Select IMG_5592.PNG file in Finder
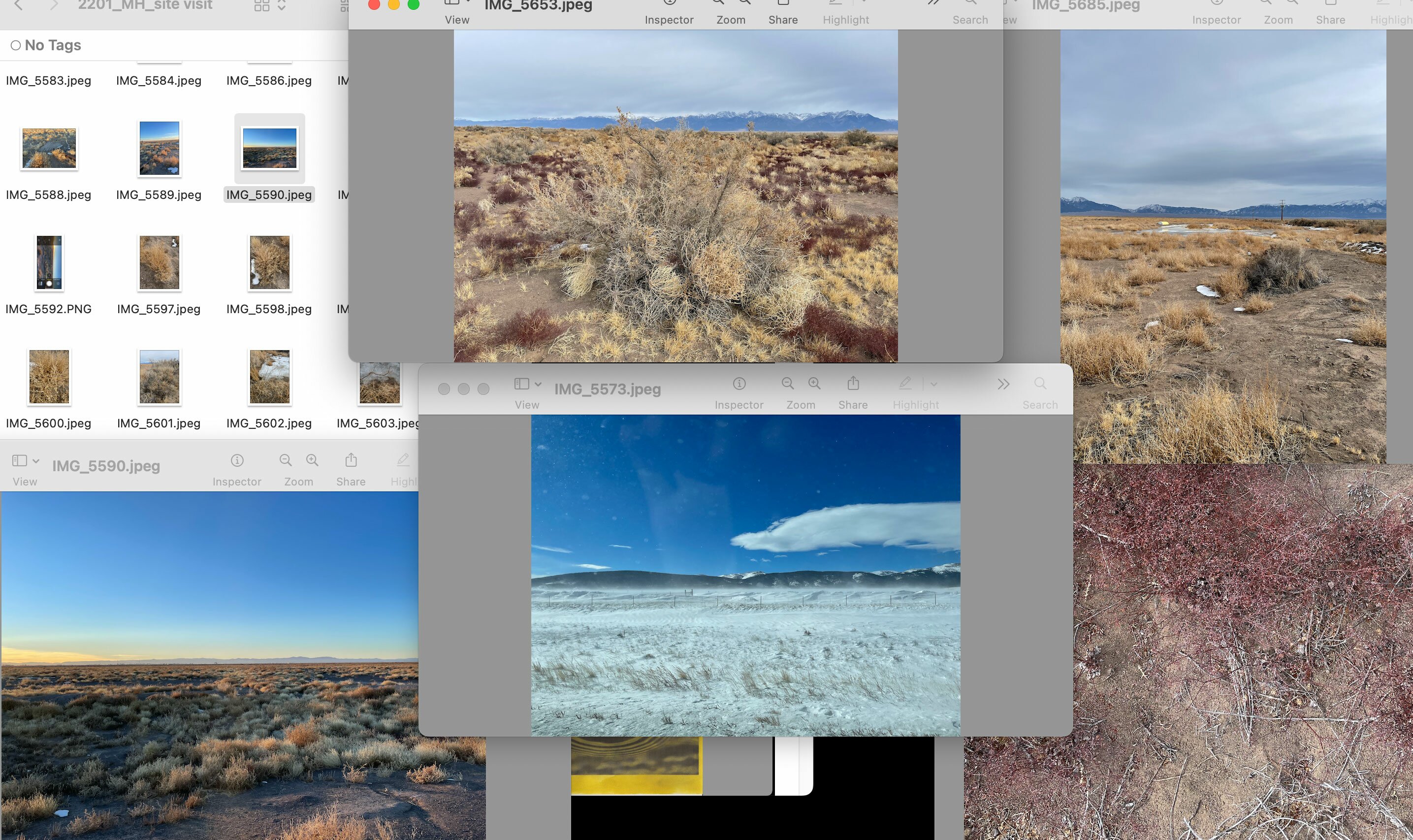 click(x=49, y=262)
